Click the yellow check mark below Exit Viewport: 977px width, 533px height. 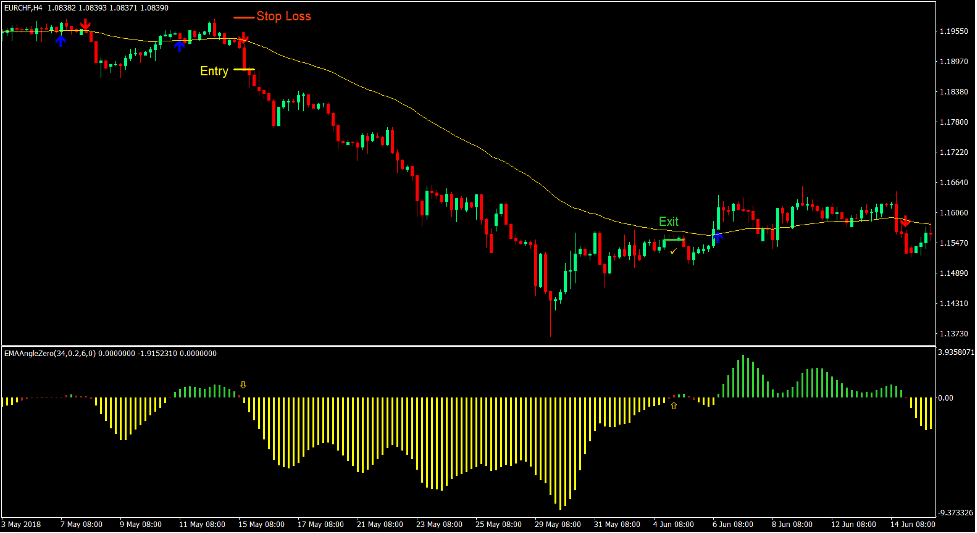pyautogui.click(x=674, y=251)
